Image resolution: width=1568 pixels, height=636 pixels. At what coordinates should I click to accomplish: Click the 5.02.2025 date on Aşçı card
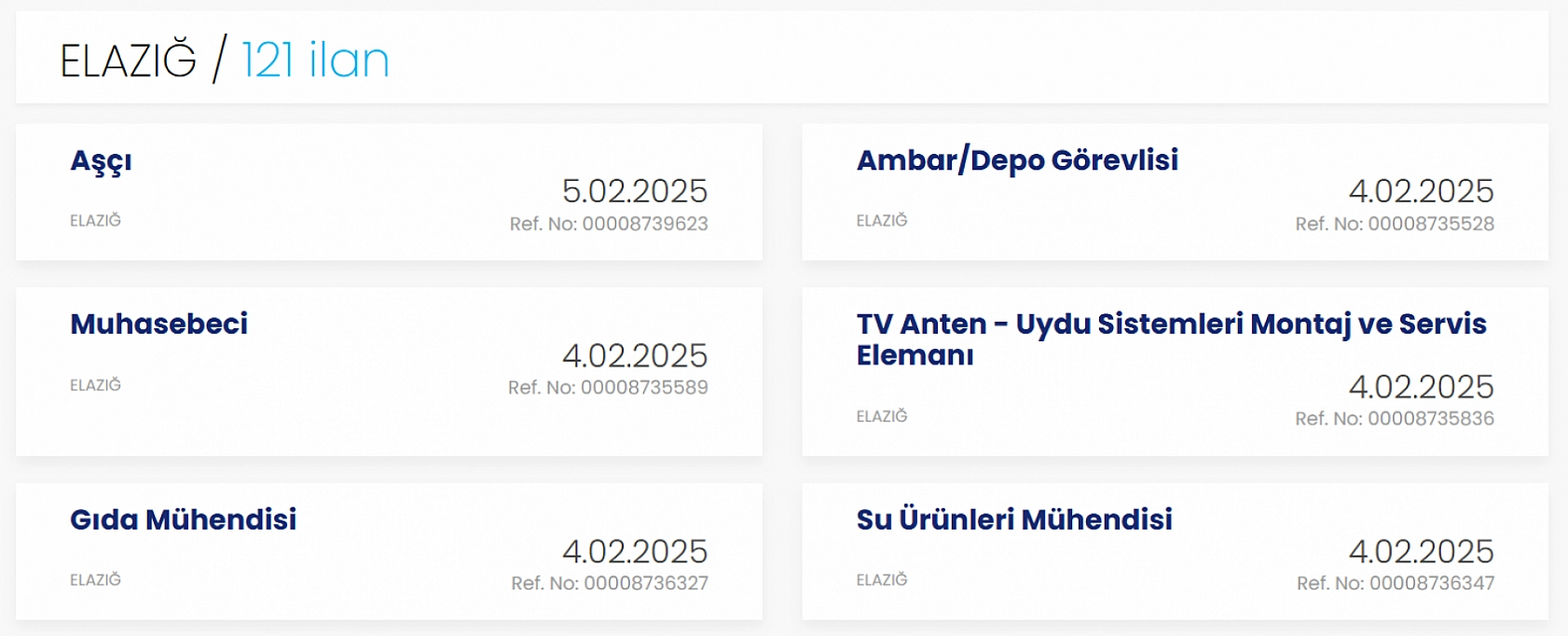click(x=635, y=191)
